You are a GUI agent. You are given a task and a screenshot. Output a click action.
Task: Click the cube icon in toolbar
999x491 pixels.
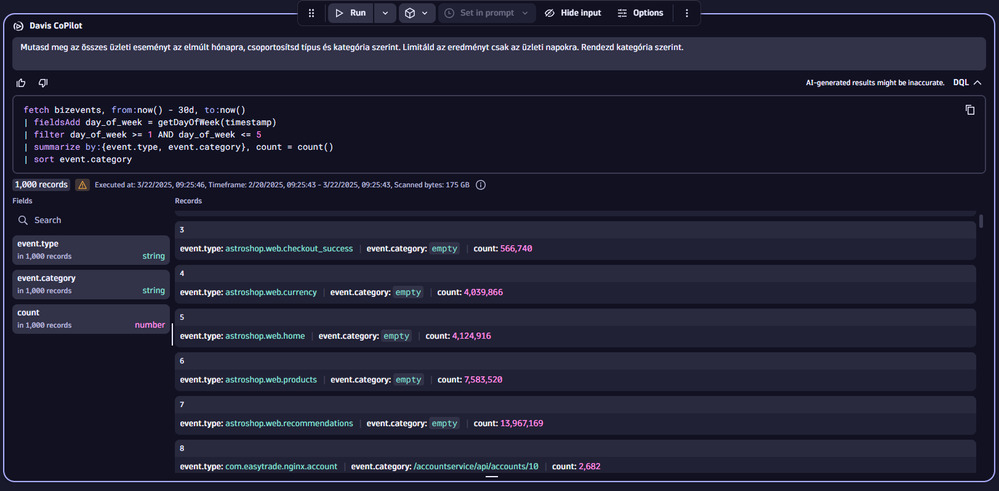click(x=409, y=13)
